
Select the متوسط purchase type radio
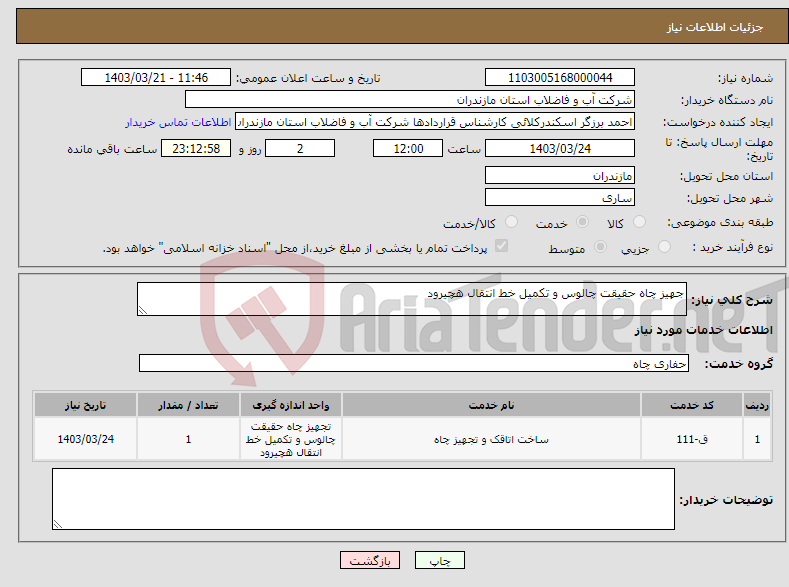(x=600, y=246)
